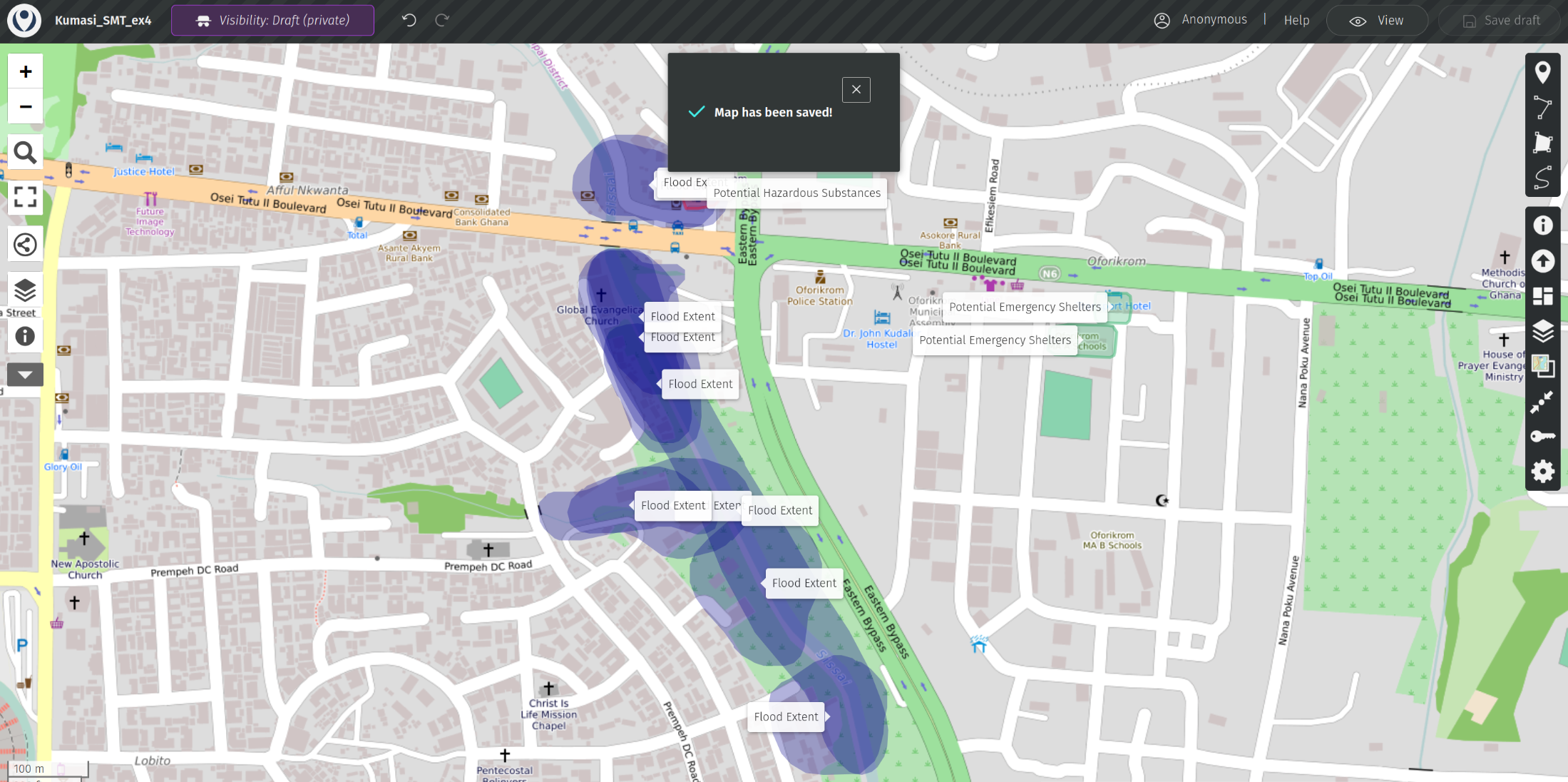Select the draw polygon tool
Image resolution: width=1568 pixels, height=782 pixels.
click(1542, 143)
